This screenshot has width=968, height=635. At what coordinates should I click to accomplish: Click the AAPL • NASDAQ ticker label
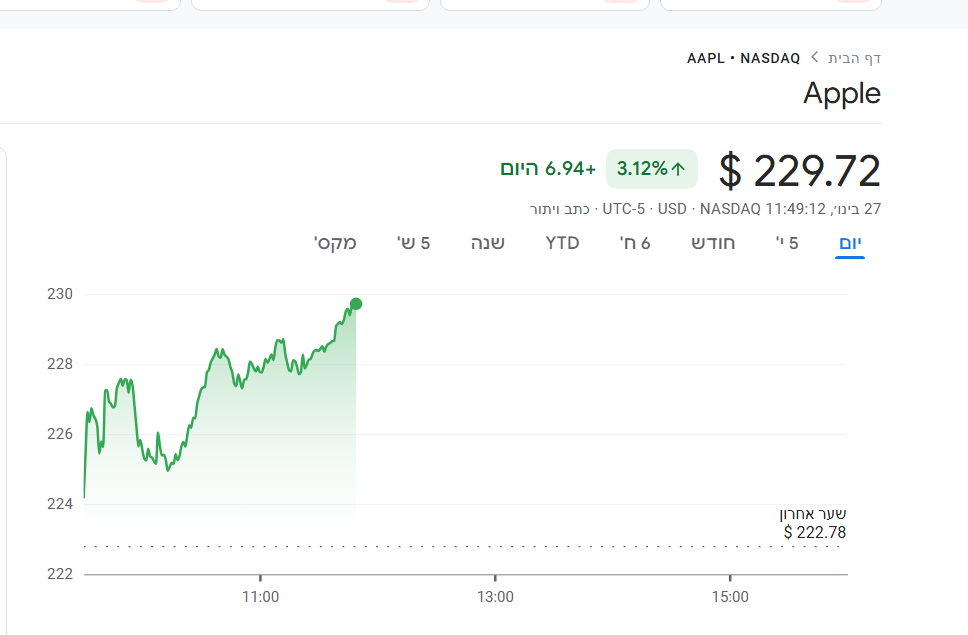click(x=743, y=58)
